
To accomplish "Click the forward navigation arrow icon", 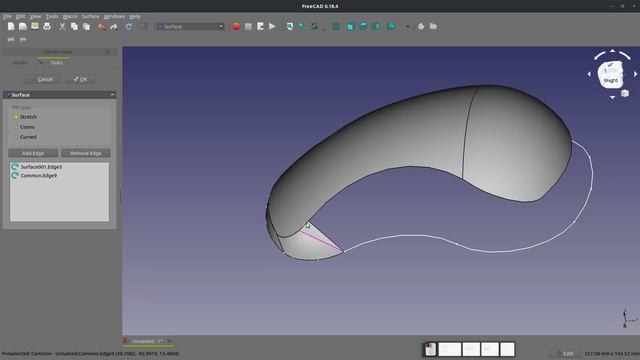I will coord(23,40).
